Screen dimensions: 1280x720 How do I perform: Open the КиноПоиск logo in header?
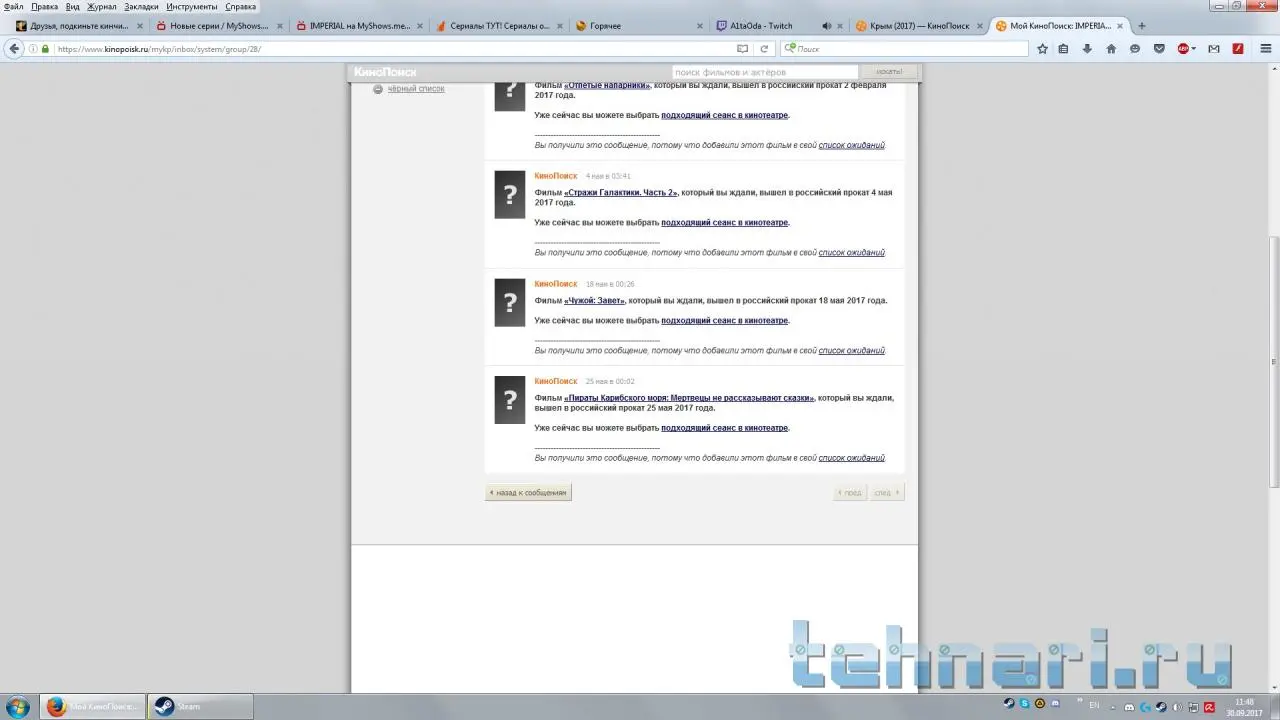pos(385,72)
